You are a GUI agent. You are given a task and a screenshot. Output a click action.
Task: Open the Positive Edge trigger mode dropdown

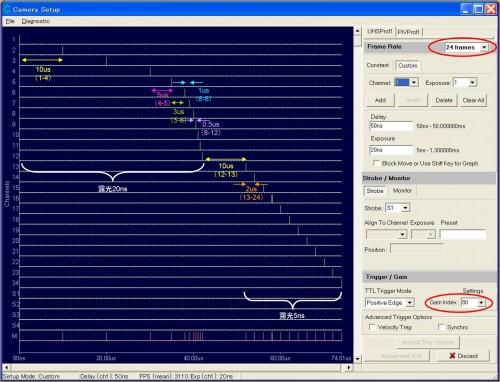point(410,303)
